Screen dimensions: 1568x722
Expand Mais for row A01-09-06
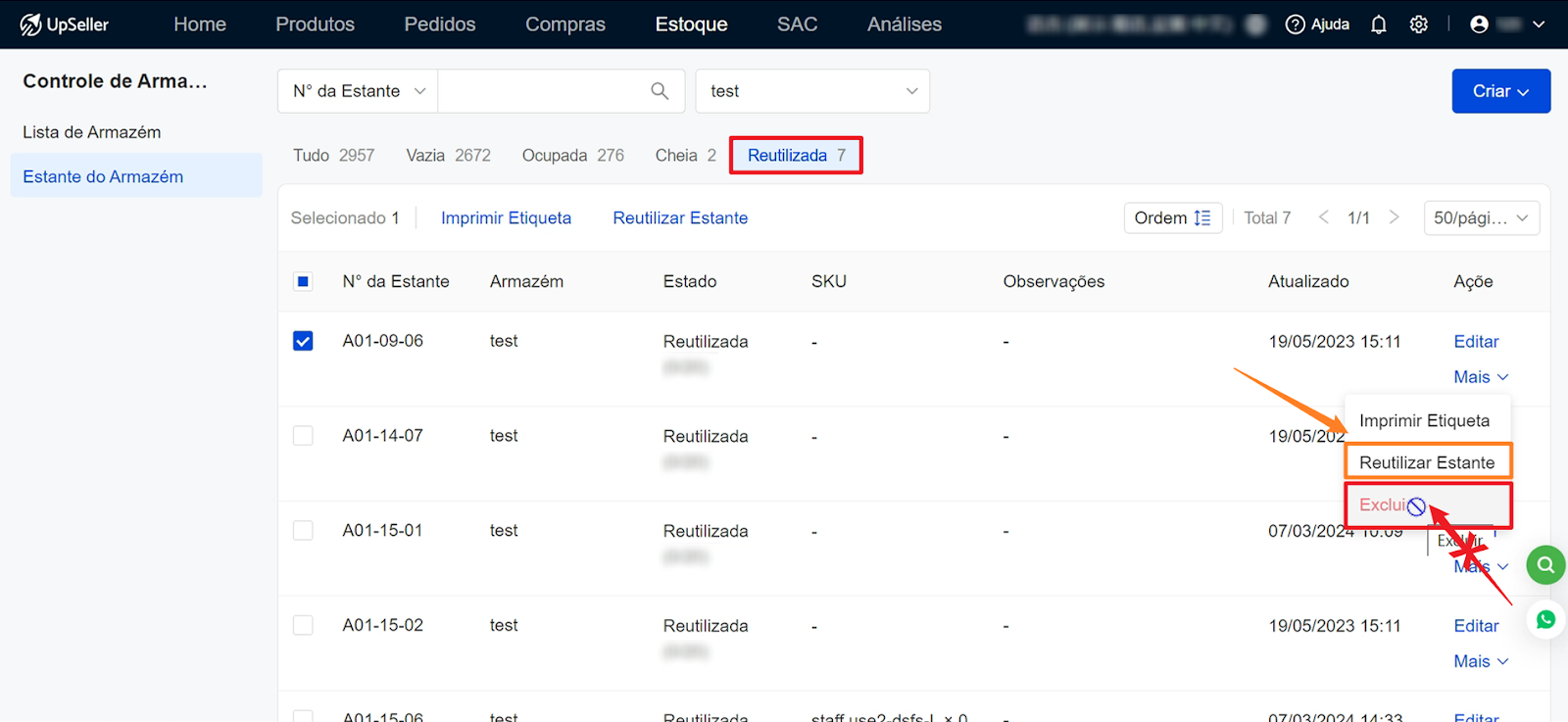click(x=1481, y=377)
